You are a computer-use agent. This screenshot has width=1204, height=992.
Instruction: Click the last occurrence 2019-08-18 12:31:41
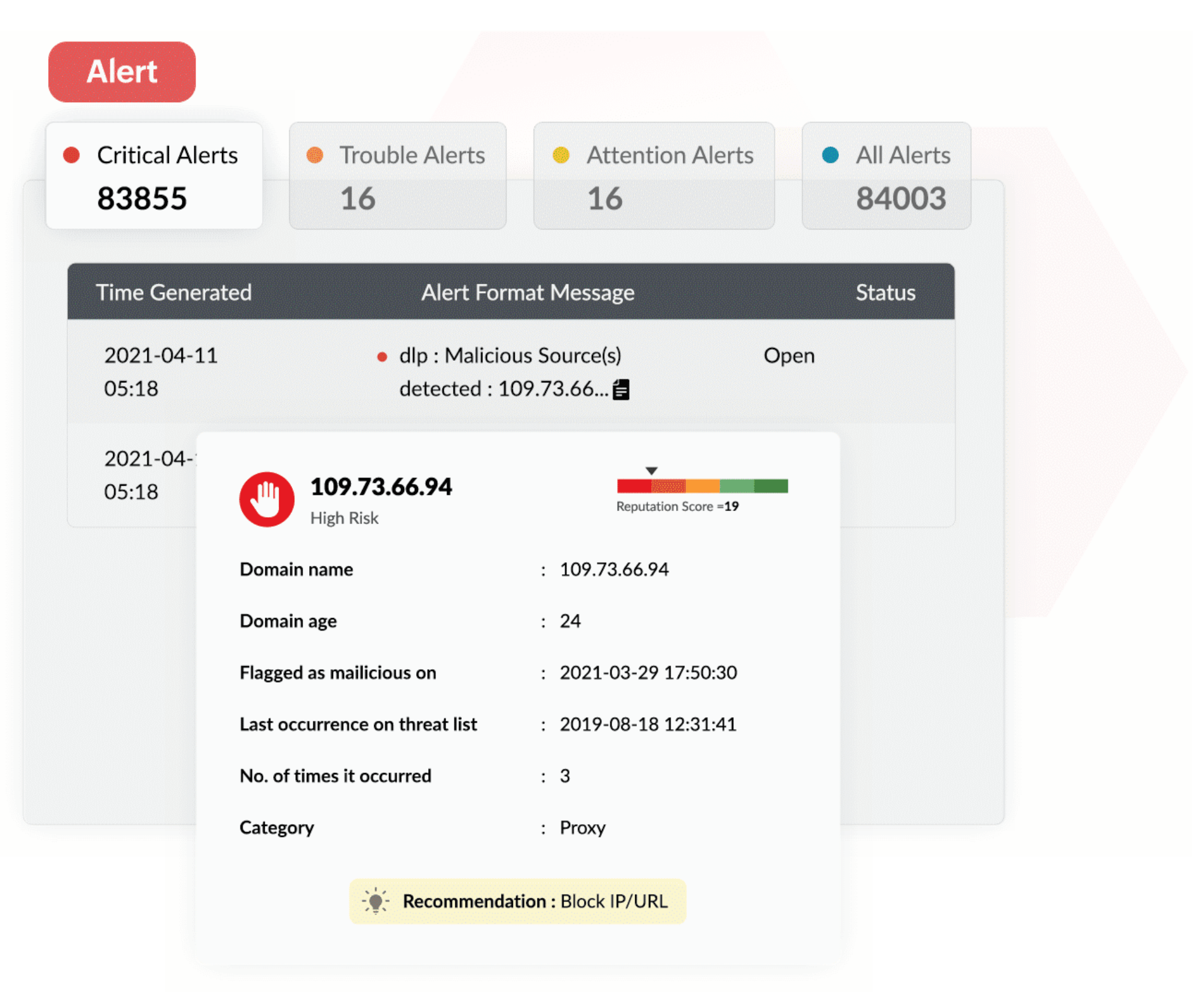tap(648, 724)
